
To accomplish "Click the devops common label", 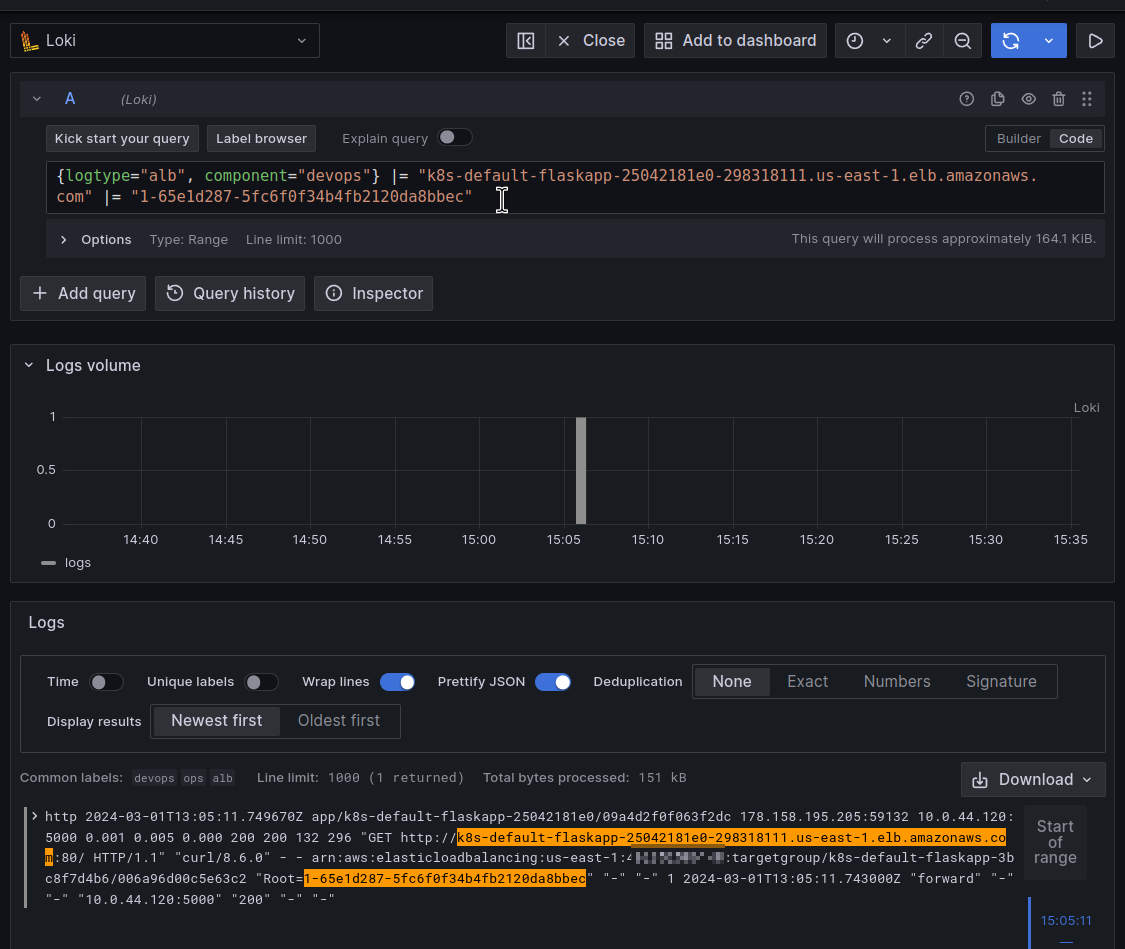I will click(x=154, y=778).
